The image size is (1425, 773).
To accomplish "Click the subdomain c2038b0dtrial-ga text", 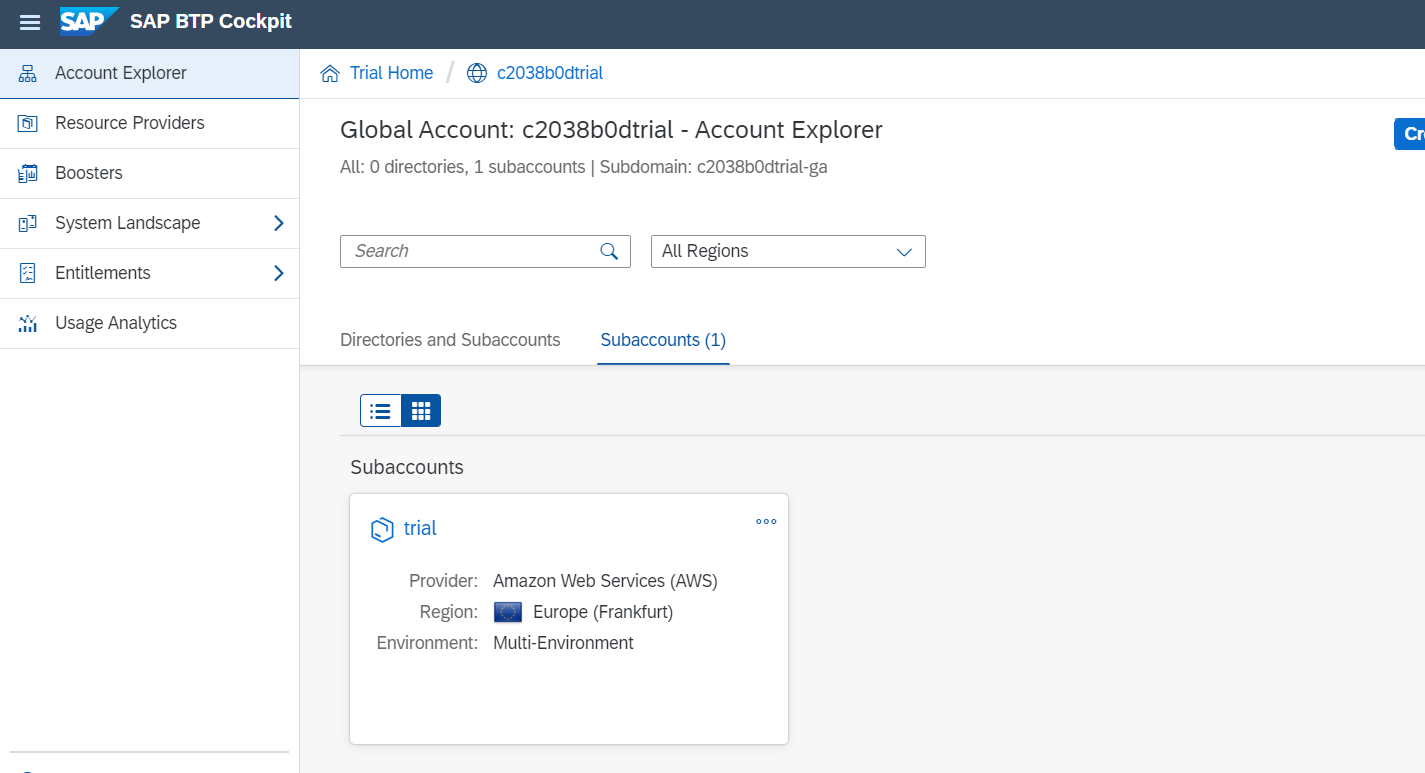I will click(x=762, y=167).
